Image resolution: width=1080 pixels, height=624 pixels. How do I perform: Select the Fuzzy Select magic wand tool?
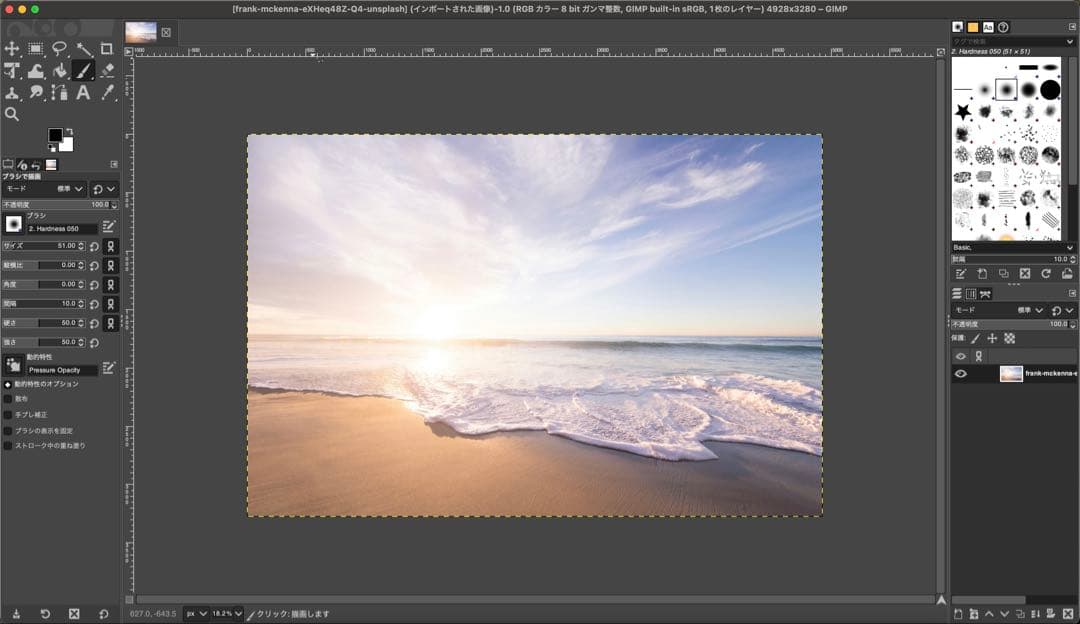tap(83, 48)
